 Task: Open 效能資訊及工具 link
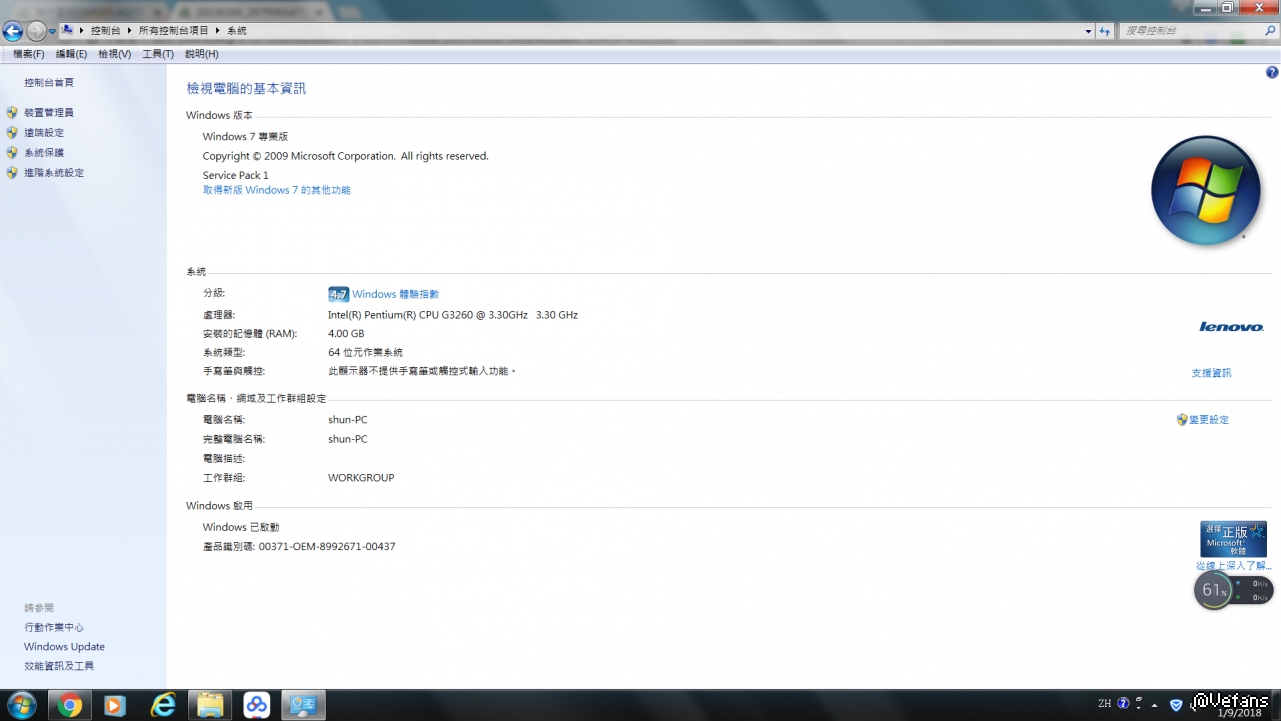pos(59,666)
